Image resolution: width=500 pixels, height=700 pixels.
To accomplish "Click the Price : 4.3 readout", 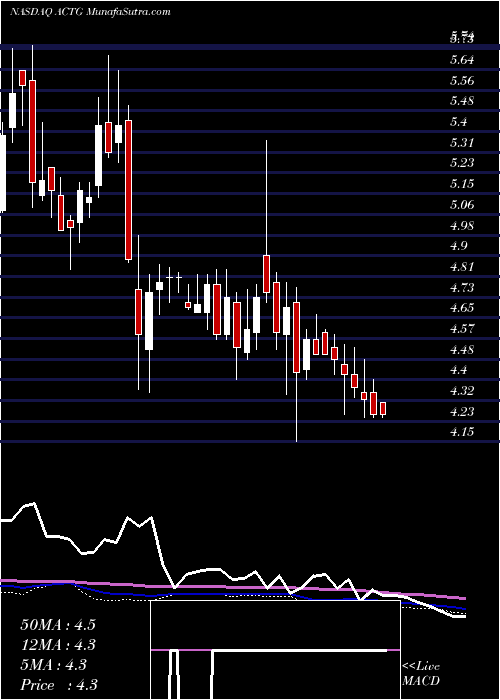I will [59, 685].
